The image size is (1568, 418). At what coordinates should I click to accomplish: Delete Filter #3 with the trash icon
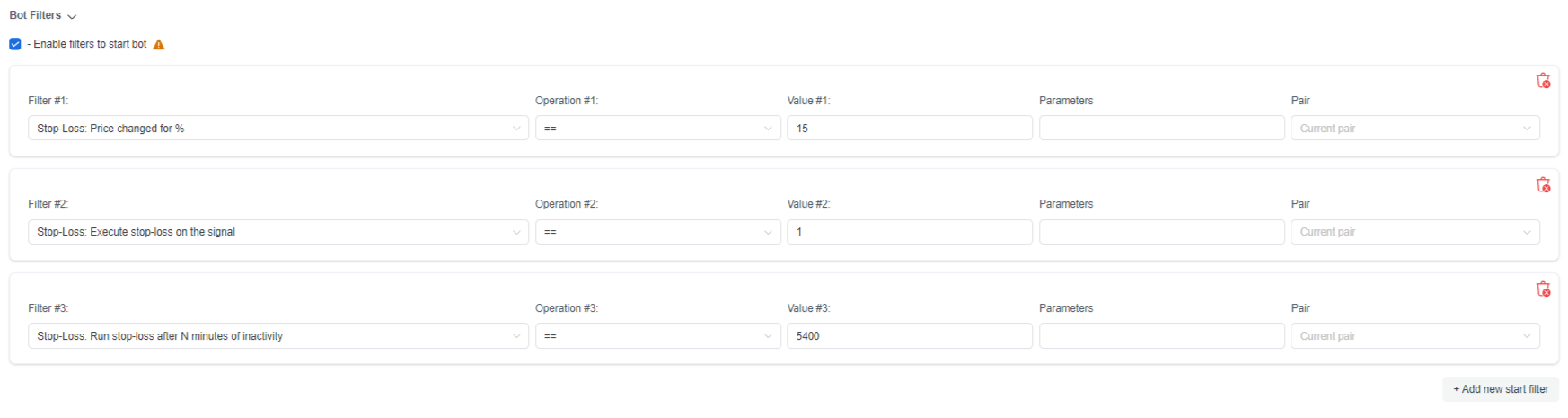point(1543,289)
